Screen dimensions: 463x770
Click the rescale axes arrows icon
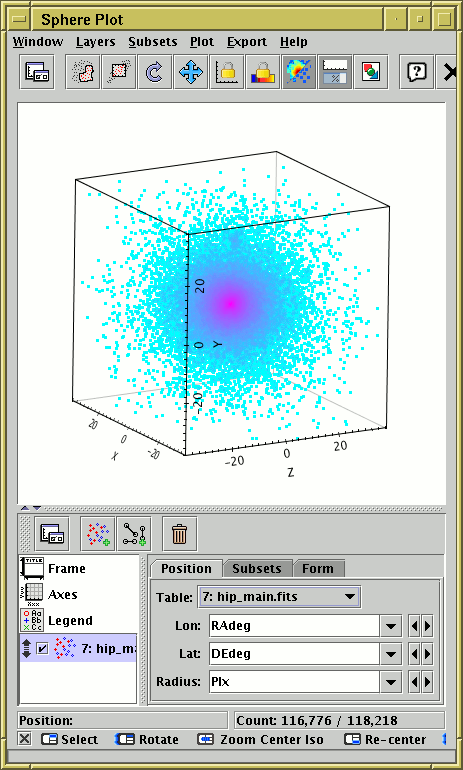[191, 72]
